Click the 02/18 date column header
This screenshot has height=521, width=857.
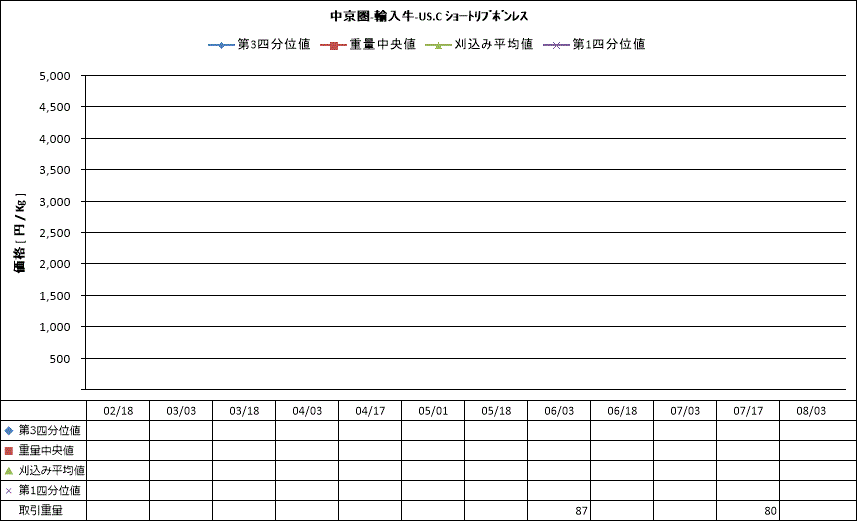coord(118,411)
